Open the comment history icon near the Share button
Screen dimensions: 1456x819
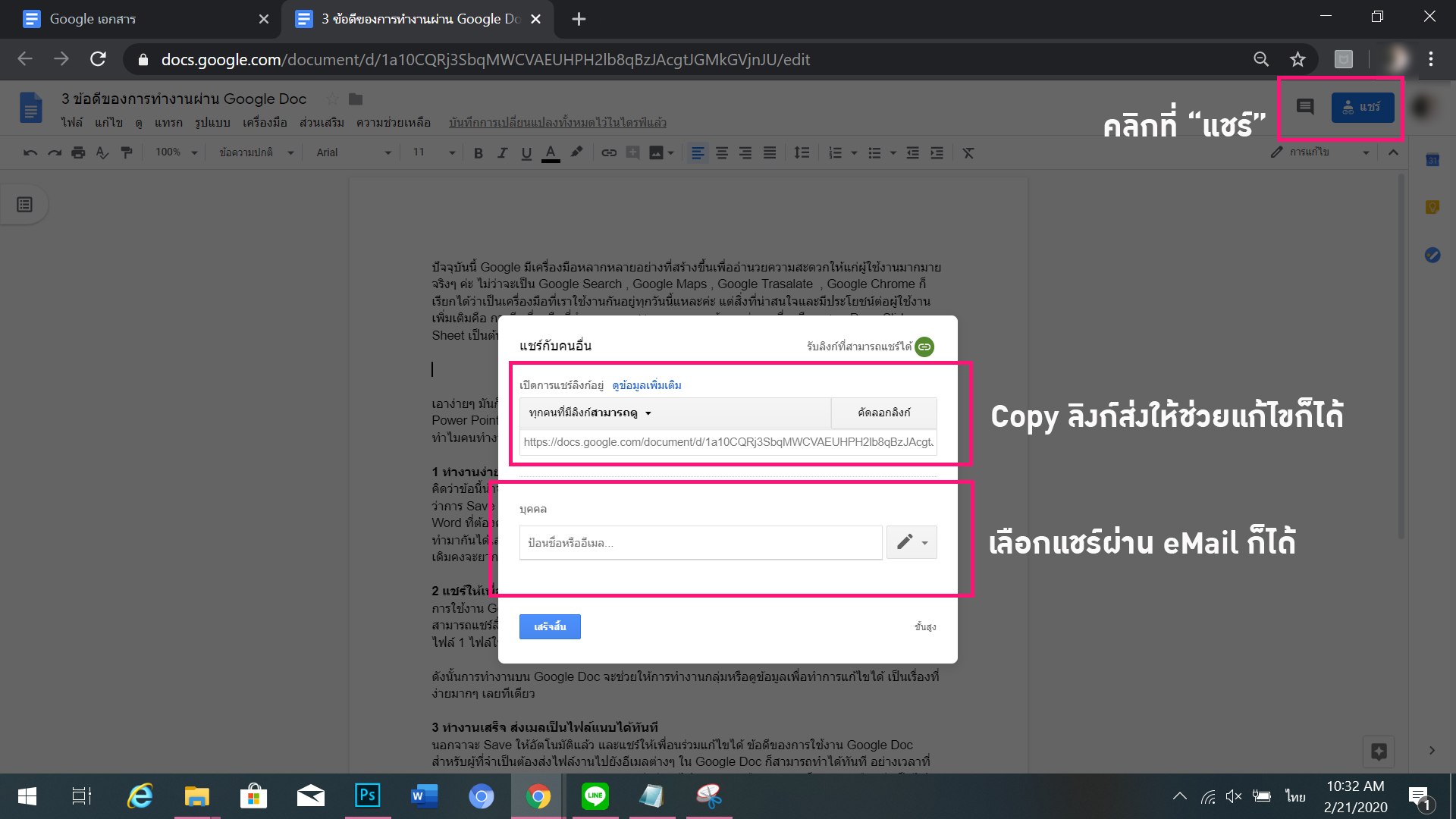click(1304, 107)
